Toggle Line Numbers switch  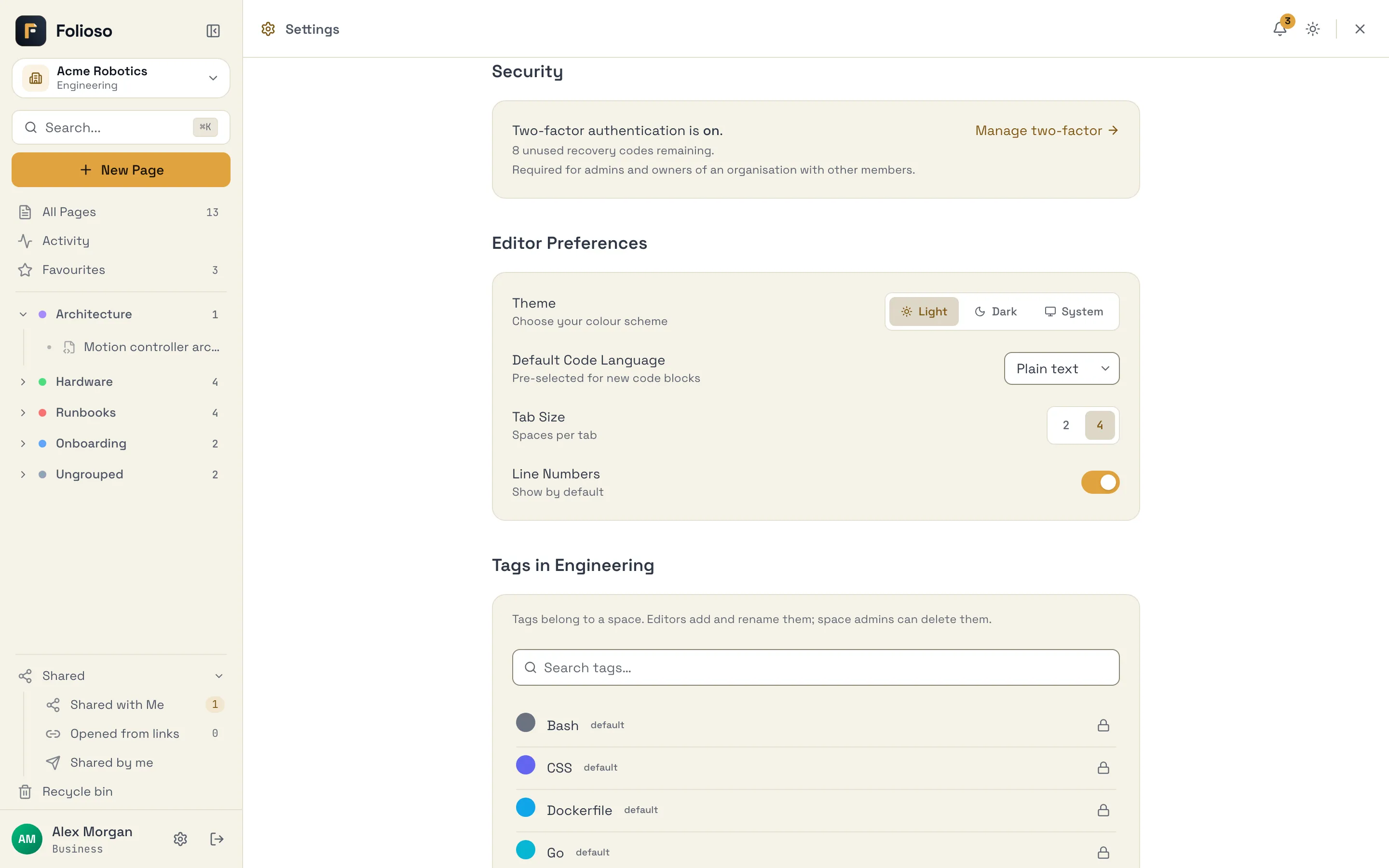coord(1100,482)
